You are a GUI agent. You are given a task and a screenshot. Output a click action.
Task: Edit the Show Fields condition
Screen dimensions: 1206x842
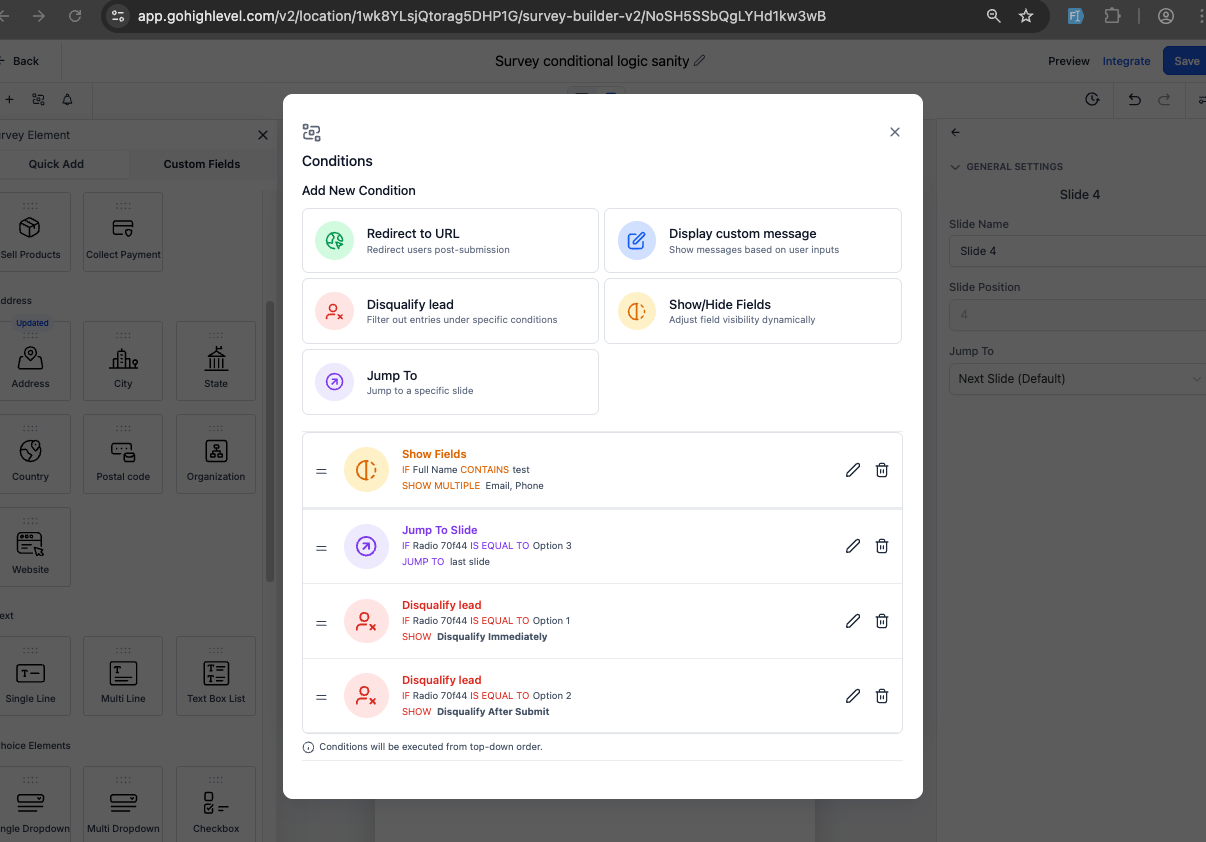pos(852,469)
